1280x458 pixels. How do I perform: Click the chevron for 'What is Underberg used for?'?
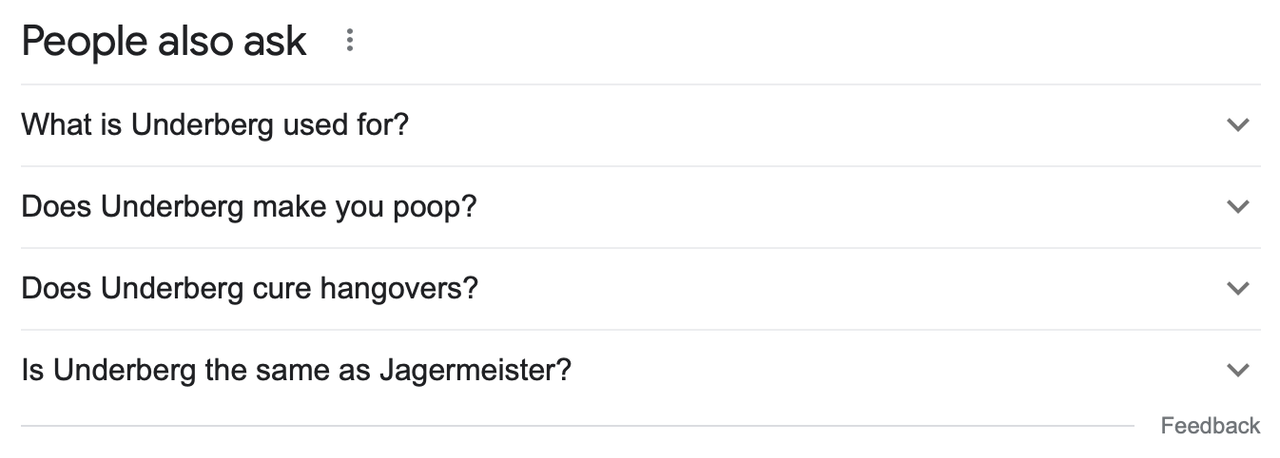tap(1238, 125)
